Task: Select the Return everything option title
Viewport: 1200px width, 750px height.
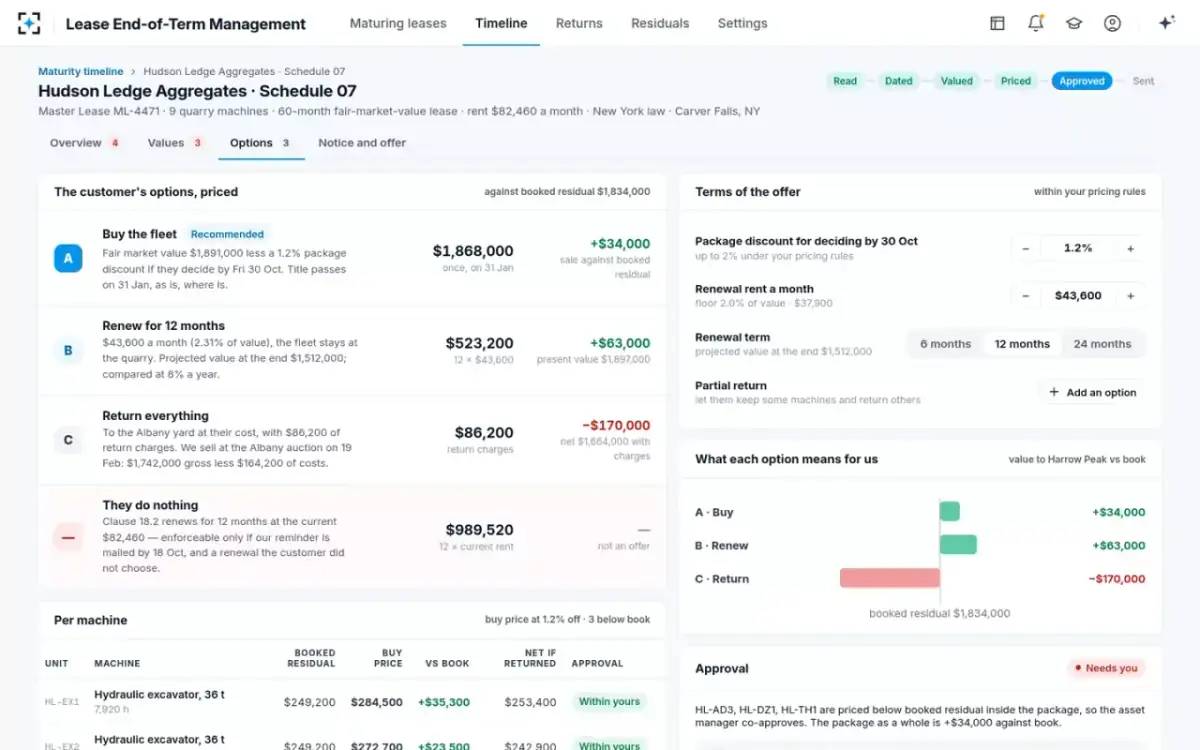Action: pos(156,416)
